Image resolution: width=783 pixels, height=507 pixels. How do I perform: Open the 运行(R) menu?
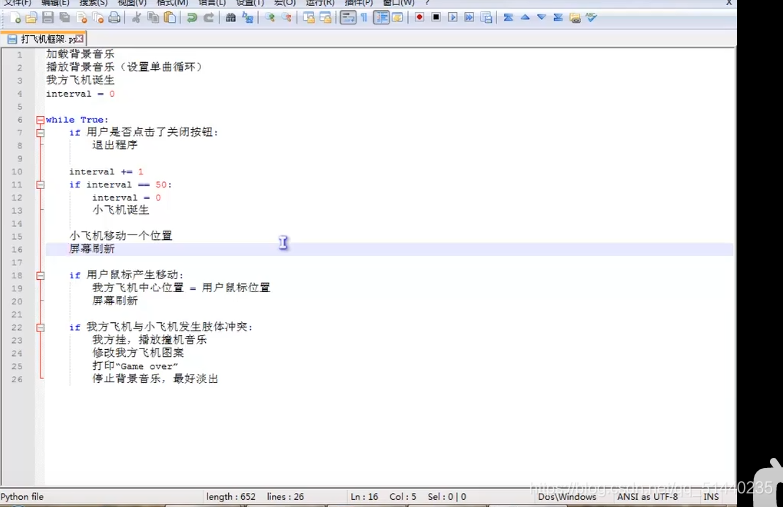point(320,2)
